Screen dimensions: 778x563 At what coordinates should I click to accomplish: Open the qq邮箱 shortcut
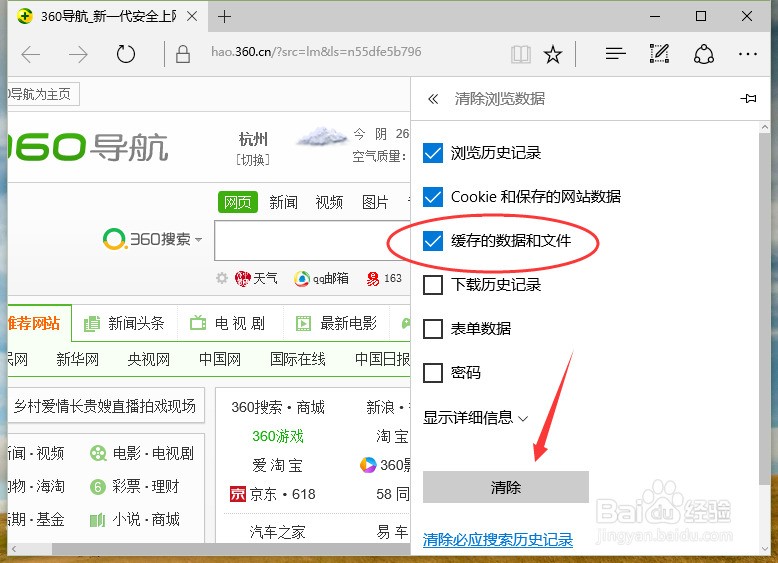(322, 278)
